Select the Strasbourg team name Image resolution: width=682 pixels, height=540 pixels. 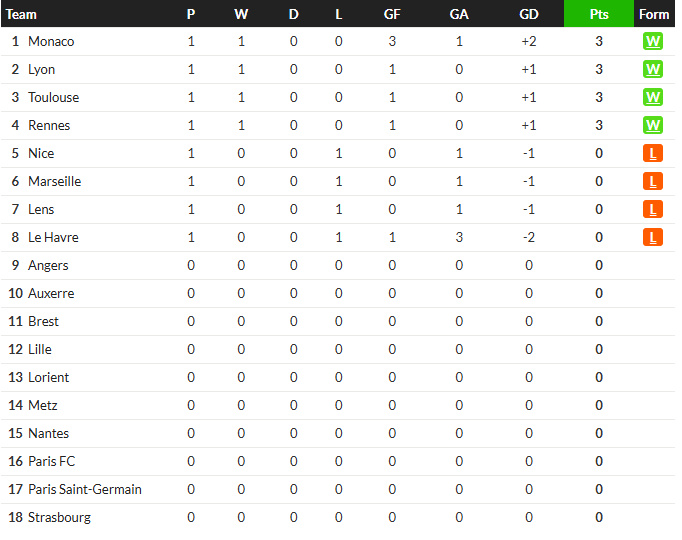coord(59,517)
